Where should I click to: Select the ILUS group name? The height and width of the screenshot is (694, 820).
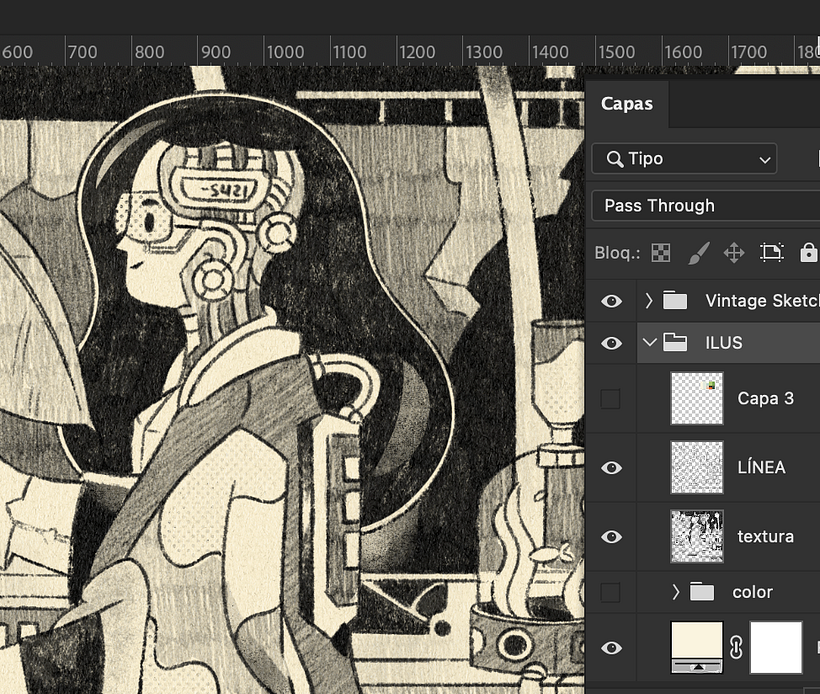pyautogui.click(x=724, y=343)
